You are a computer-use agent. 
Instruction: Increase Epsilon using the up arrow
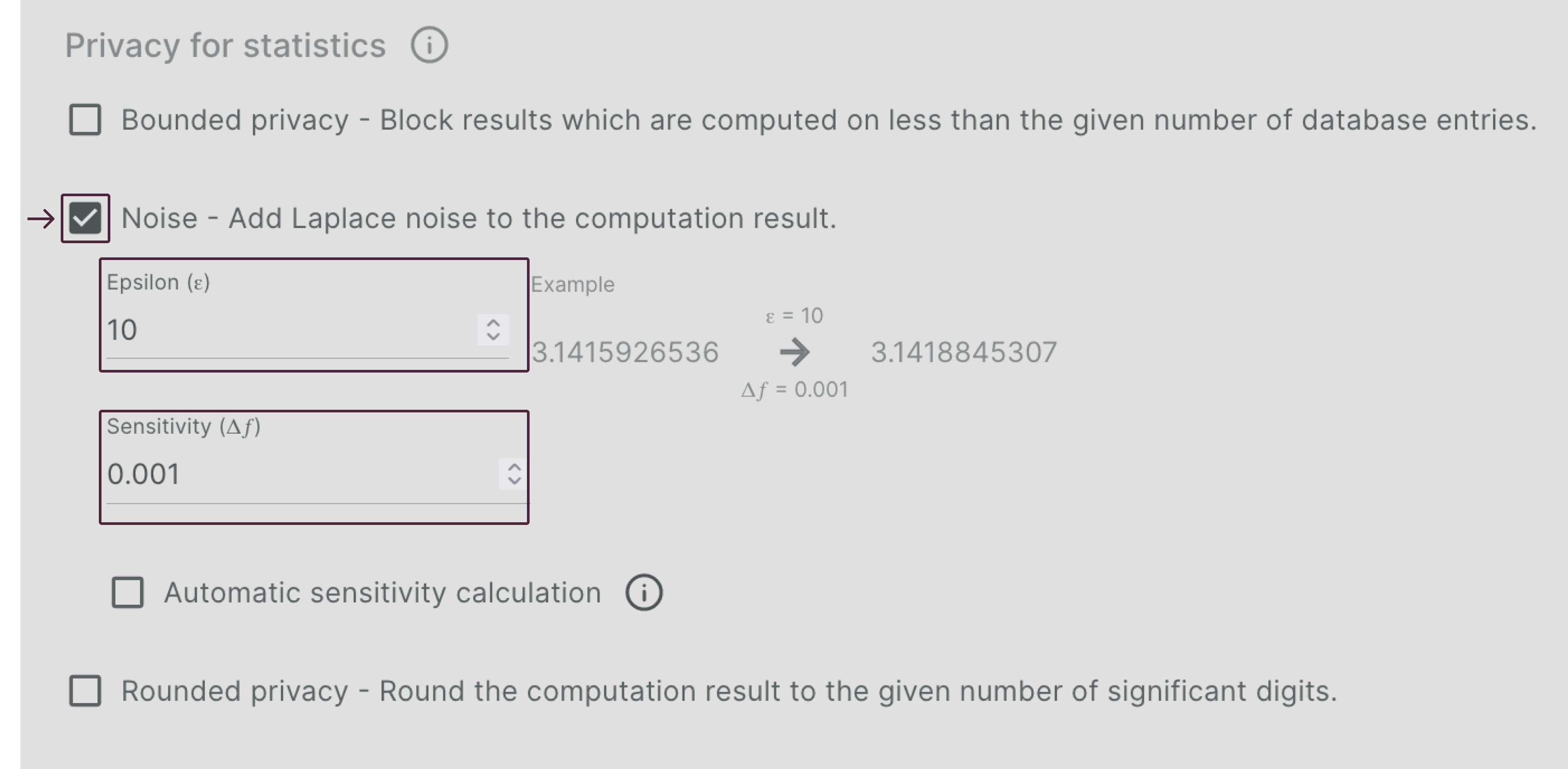493,322
